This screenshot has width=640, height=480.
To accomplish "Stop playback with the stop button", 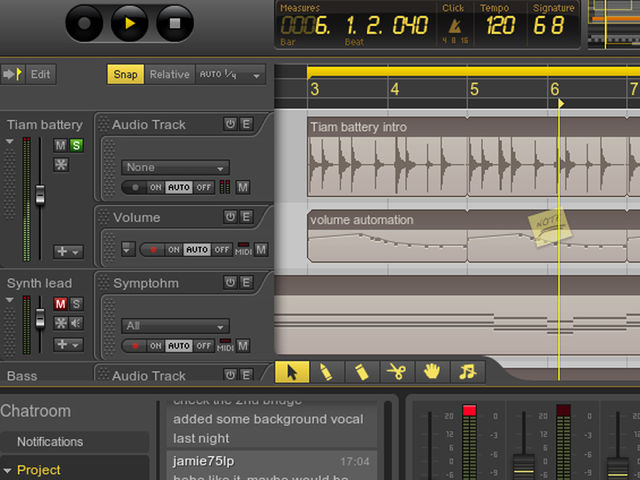I will (x=175, y=23).
